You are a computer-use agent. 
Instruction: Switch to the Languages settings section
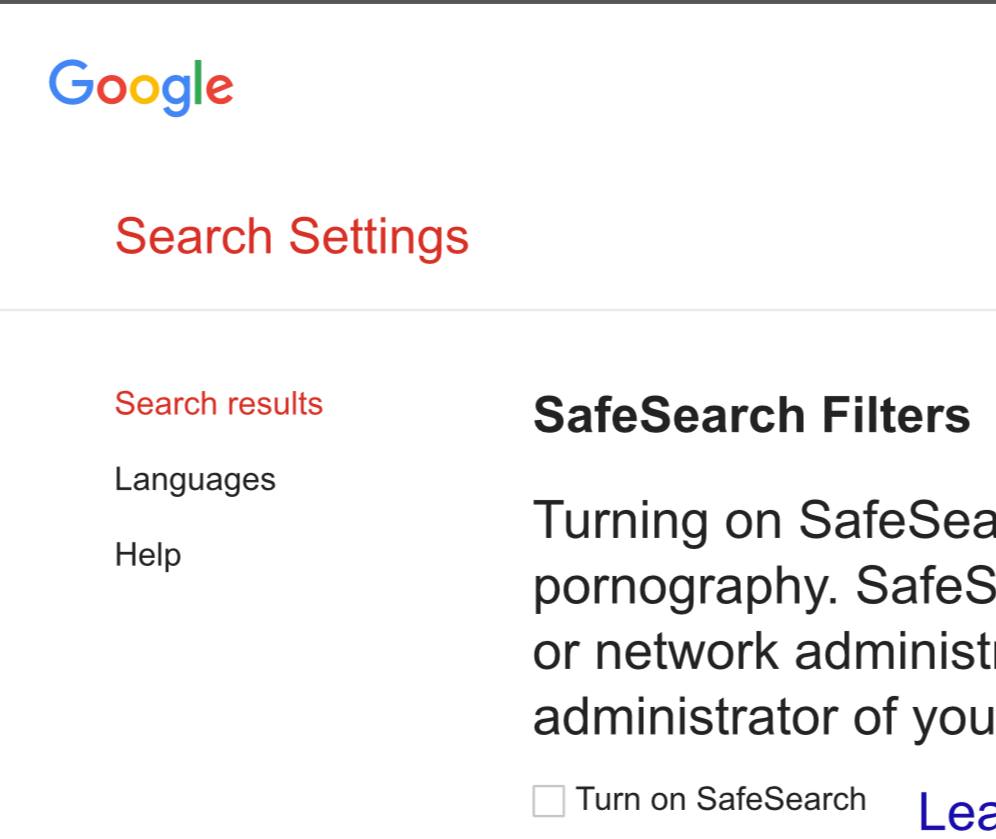click(x=195, y=480)
